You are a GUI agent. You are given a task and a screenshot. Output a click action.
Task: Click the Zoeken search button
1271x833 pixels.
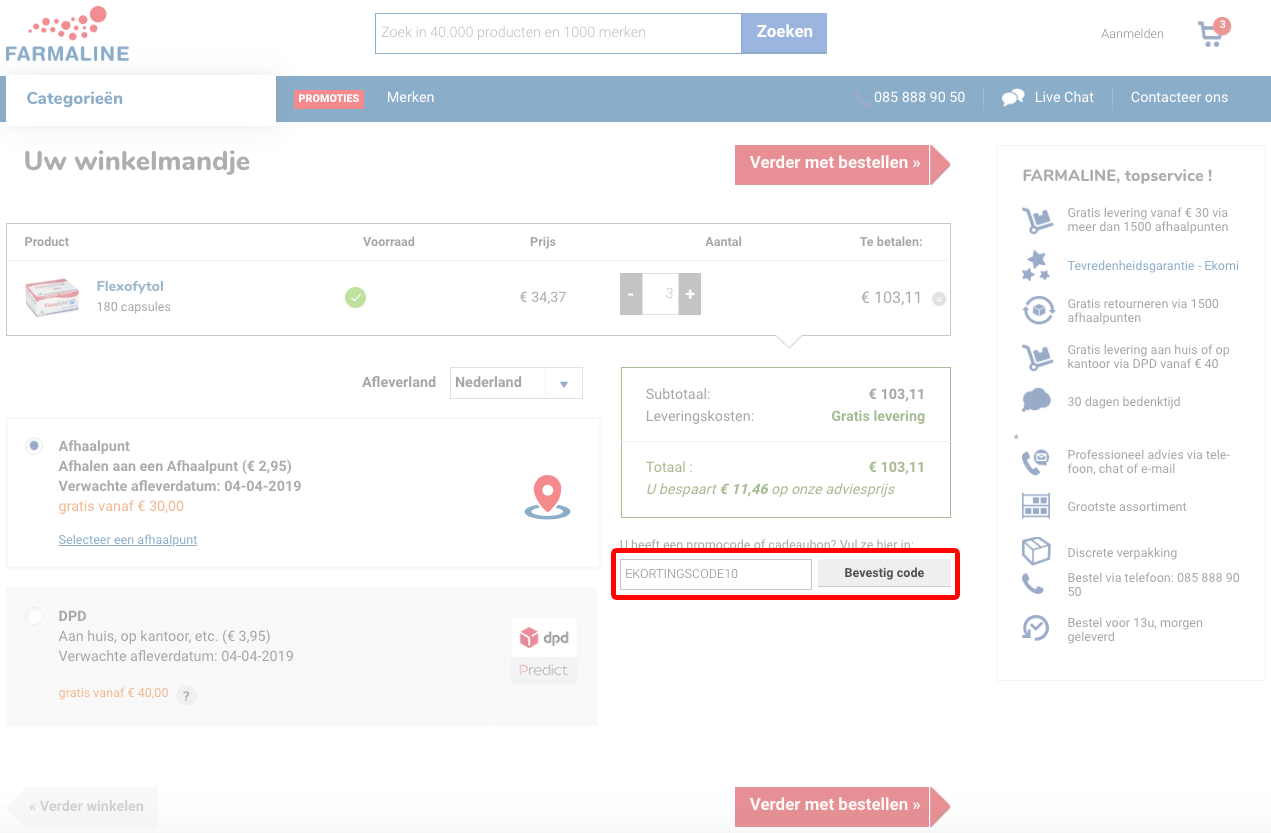[x=784, y=33]
